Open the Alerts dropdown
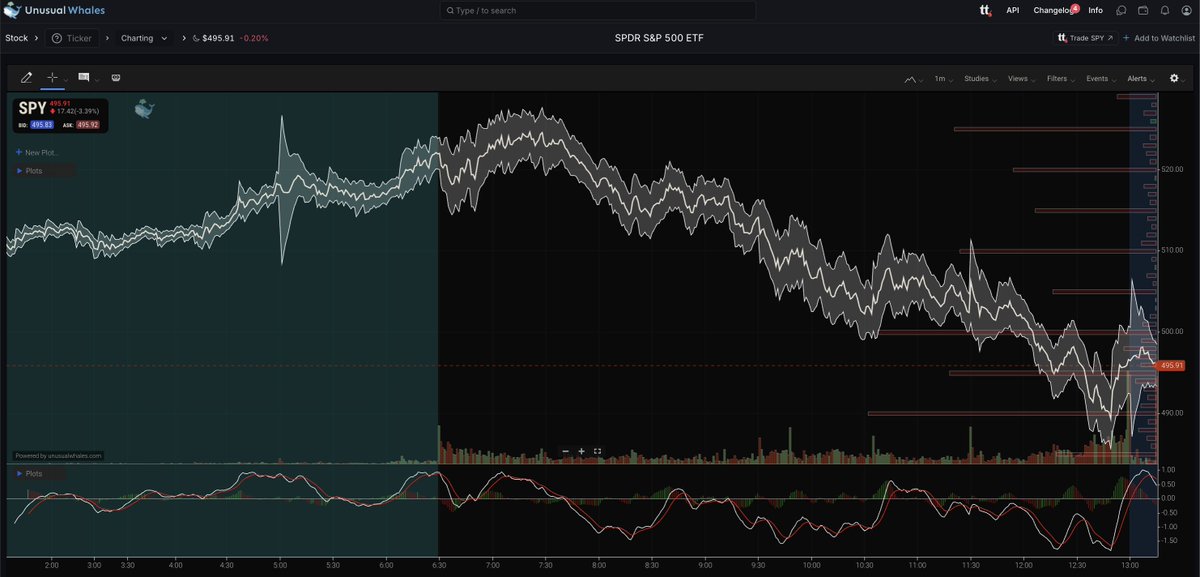This screenshot has width=1200, height=577. 1141,78
